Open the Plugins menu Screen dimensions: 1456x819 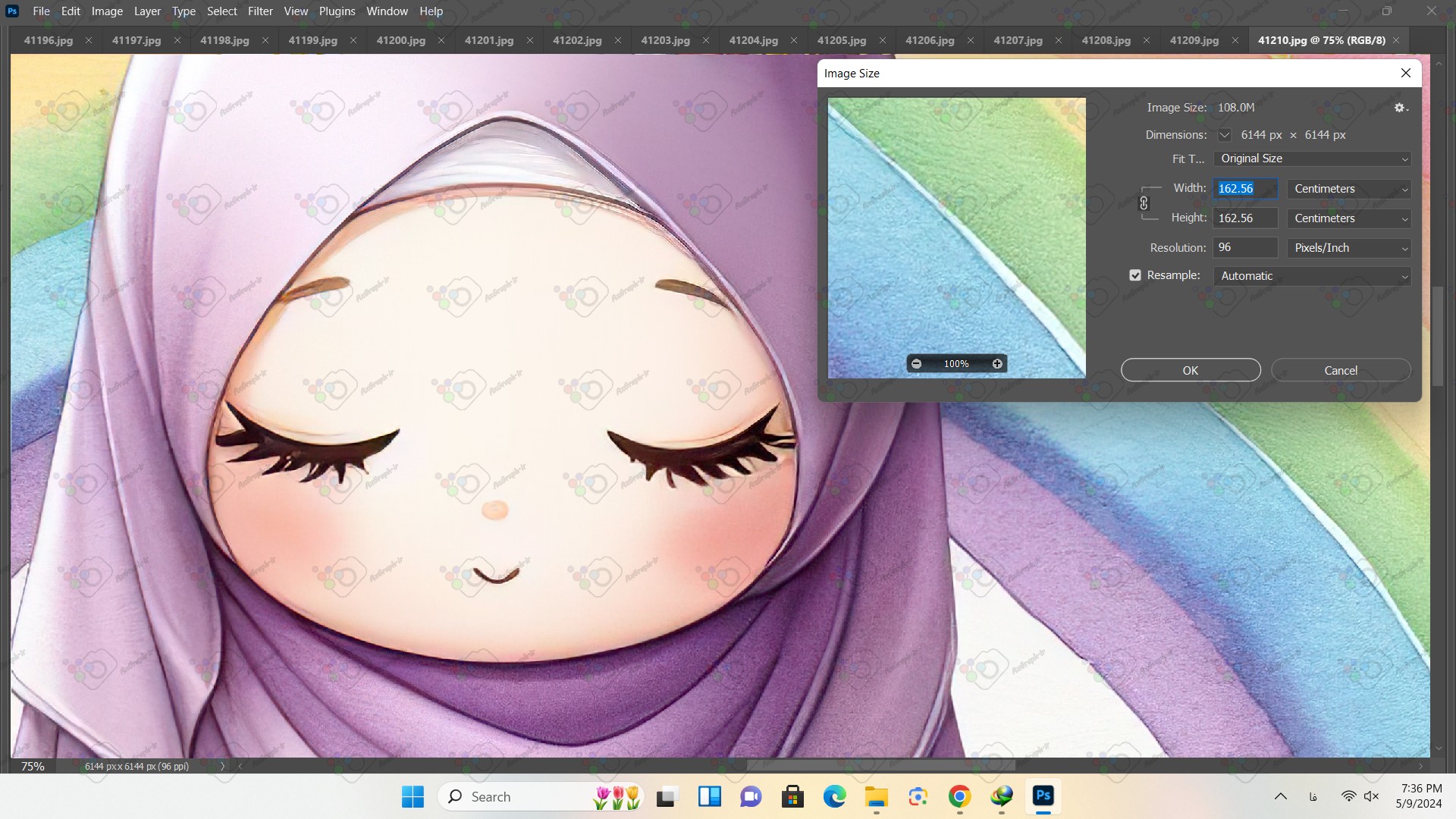click(x=337, y=11)
